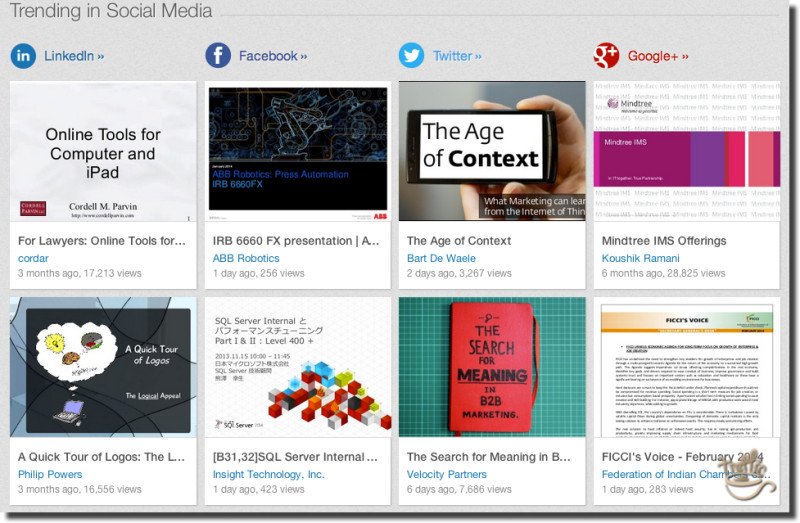Click title 'A Quick Tour of Logos: The L…'
800x523 pixels.
coord(102,457)
